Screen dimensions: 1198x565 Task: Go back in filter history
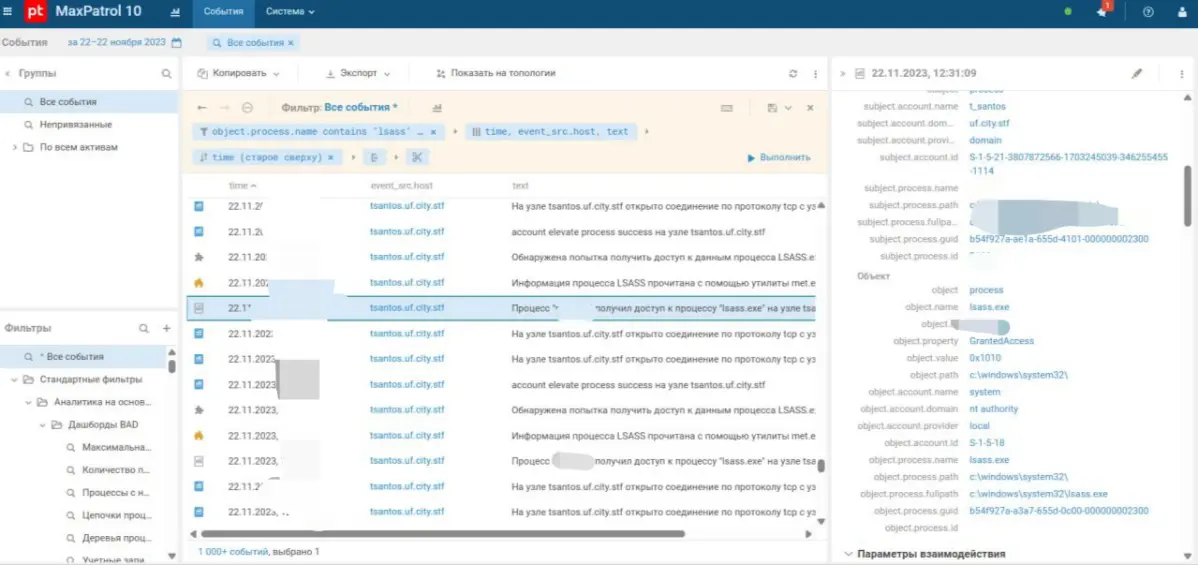click(202, 108)
